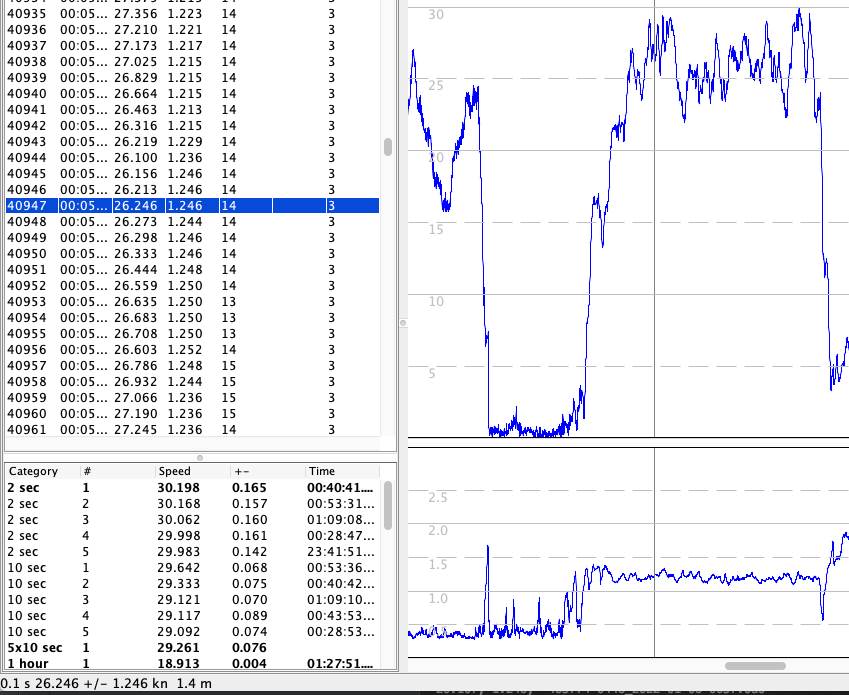Select data row 40953 with speed 26.635
The height and width of the screenshot is (695, 849).
click(x=190, y=302)
